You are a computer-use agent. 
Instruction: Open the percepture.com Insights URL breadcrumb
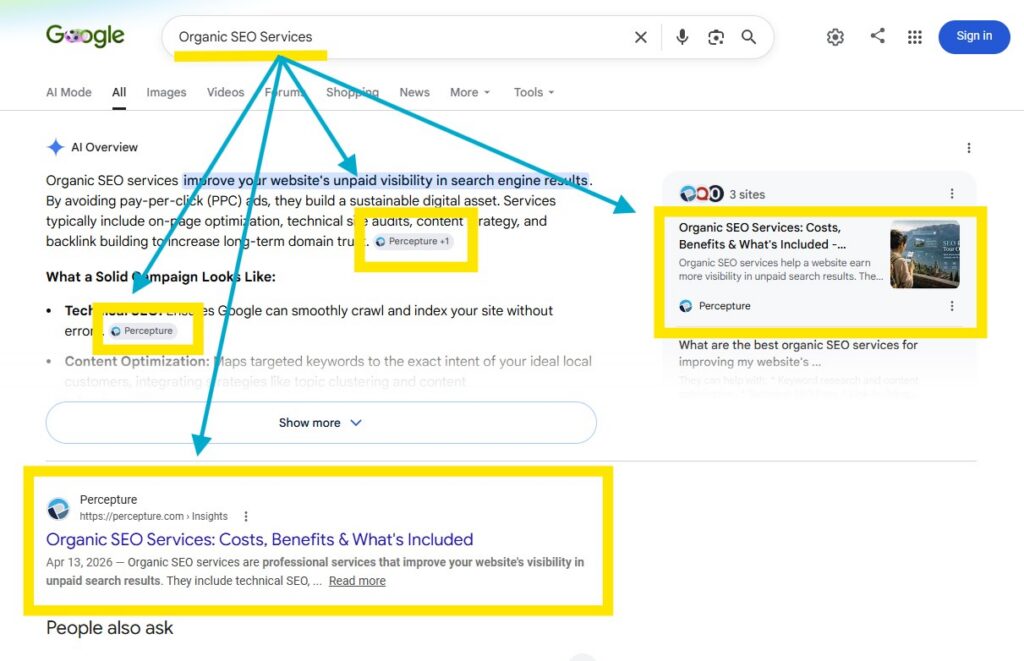[x=153, y=517]
